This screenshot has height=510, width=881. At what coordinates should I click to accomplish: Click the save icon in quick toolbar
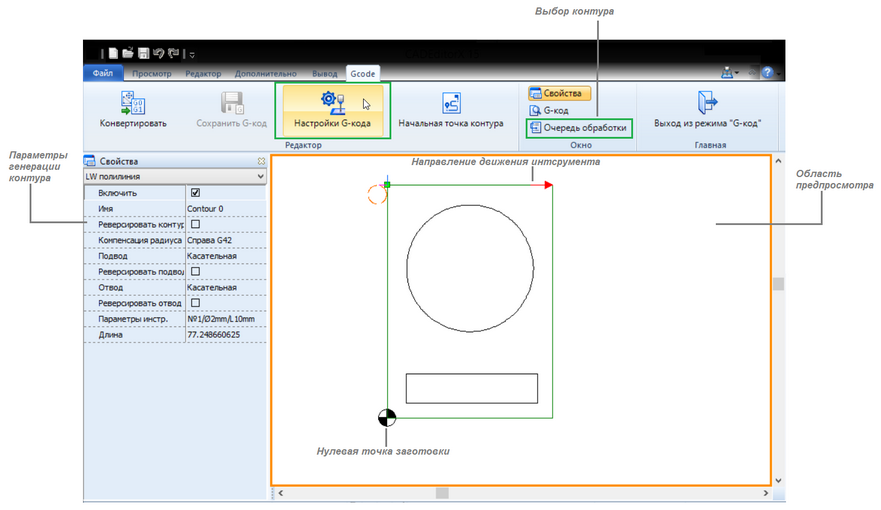[x=143, y=53]
